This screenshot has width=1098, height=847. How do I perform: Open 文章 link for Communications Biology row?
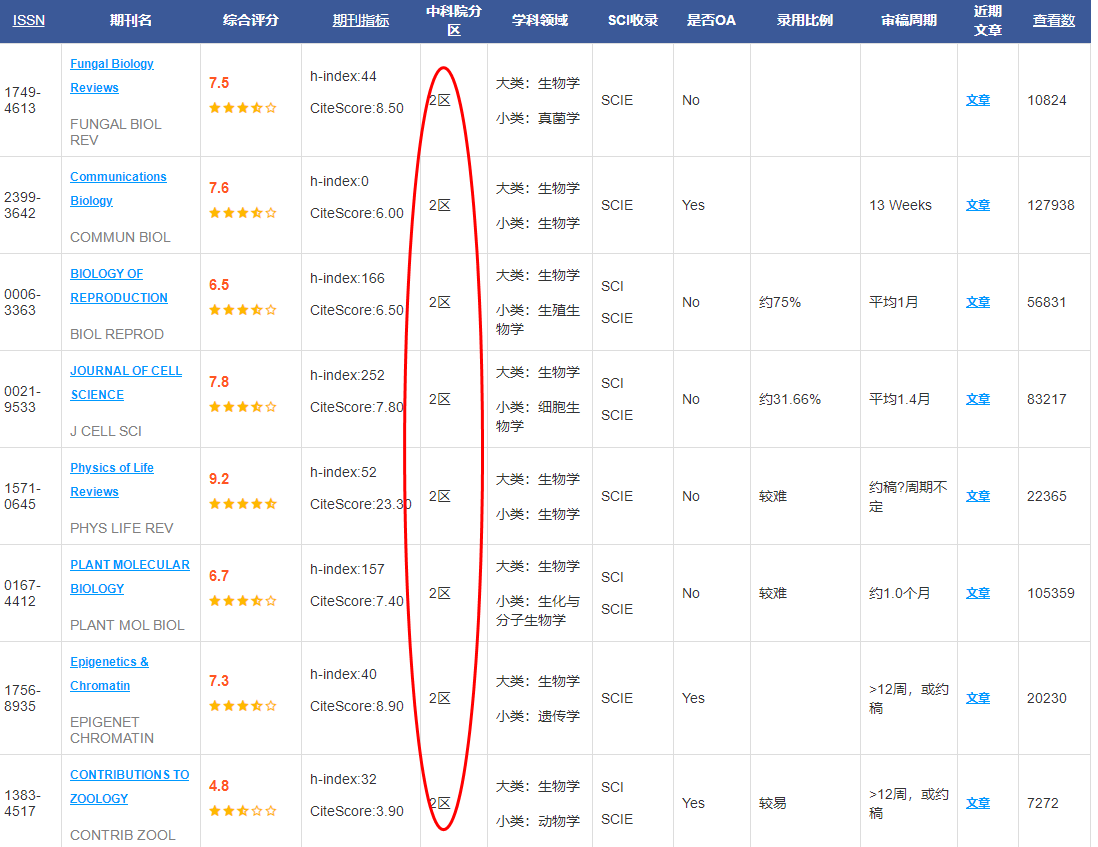click(977, 205)
